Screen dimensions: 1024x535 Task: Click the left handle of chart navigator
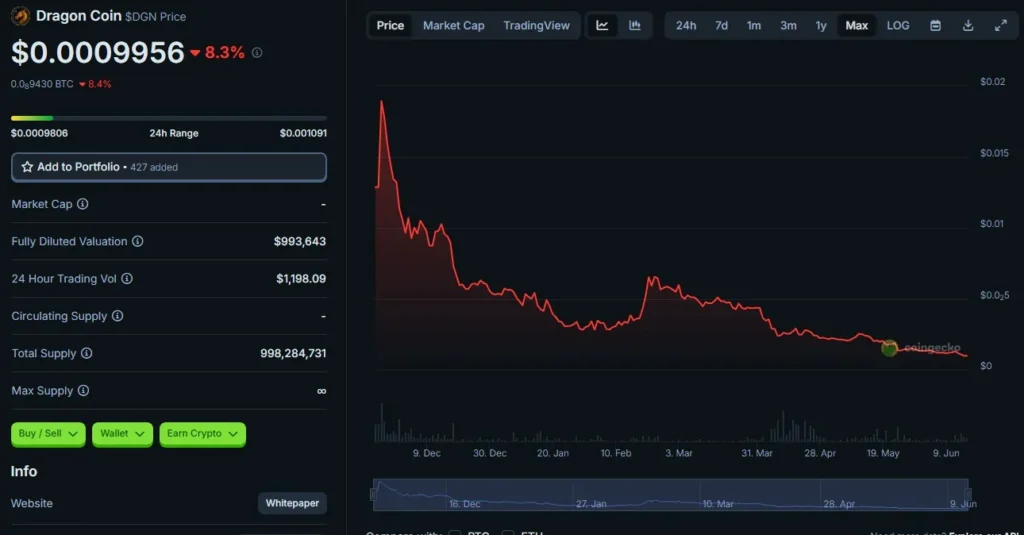(374, 494)
